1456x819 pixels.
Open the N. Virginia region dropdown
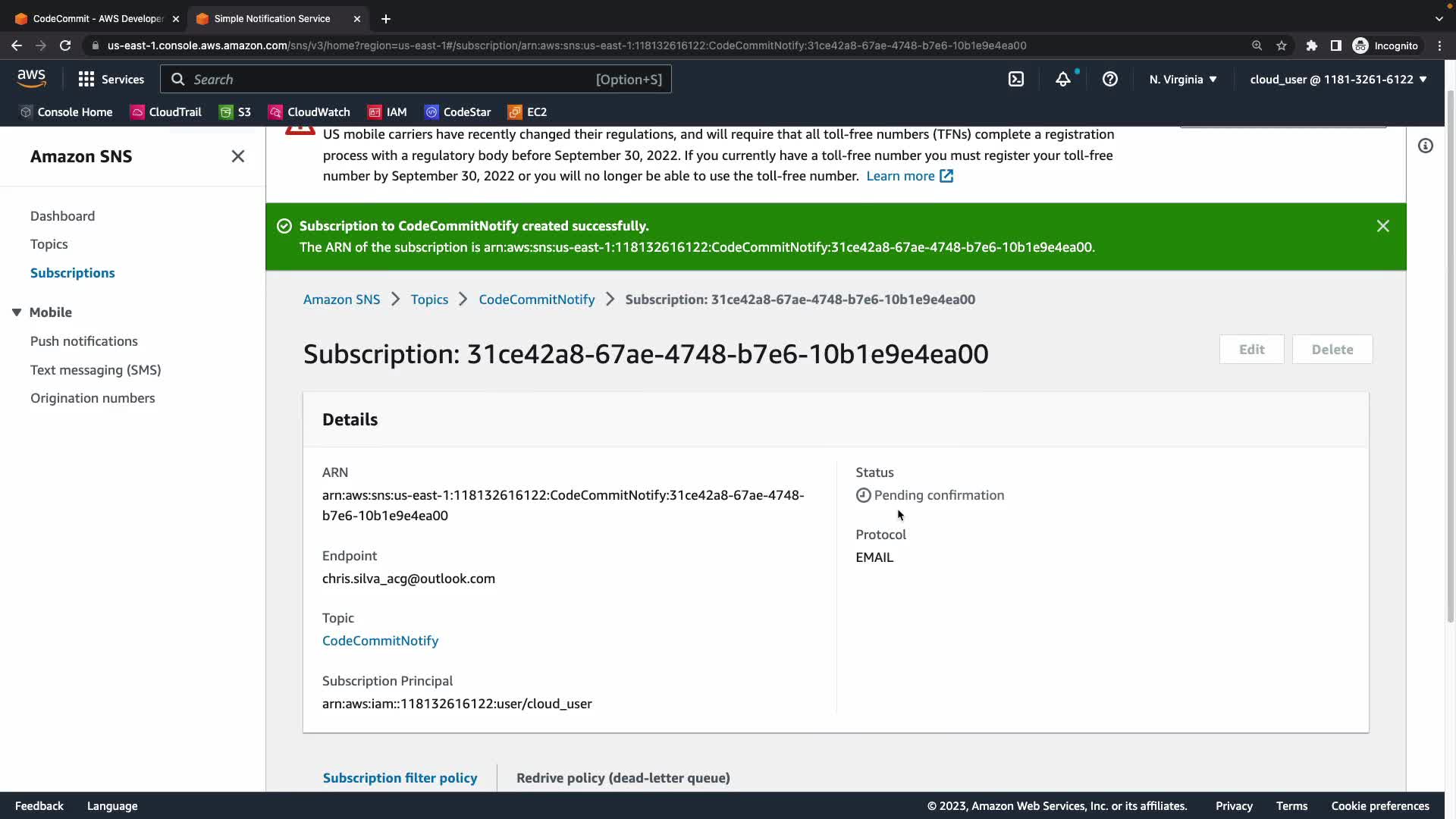click(x=1182, y=79)
